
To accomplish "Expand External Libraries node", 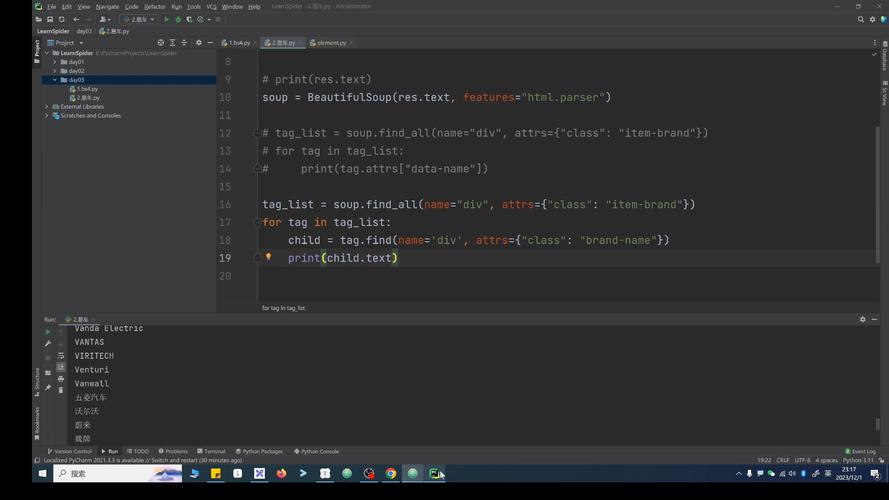I will [47, 107].
